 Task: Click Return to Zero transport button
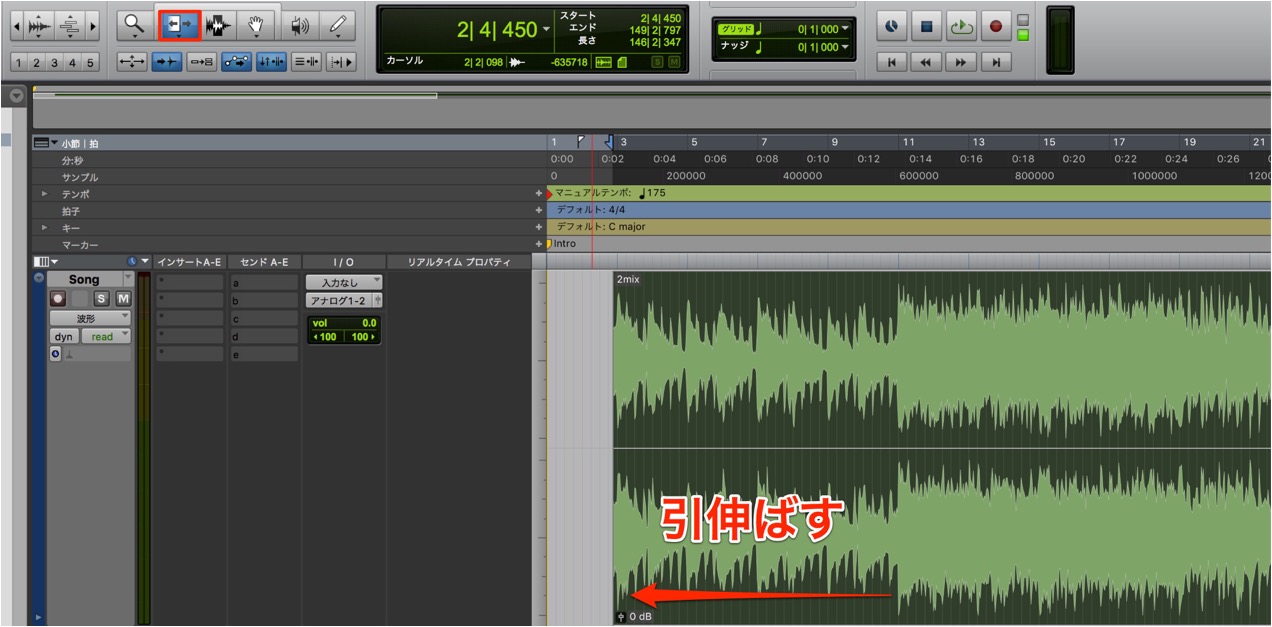point(892,62)
